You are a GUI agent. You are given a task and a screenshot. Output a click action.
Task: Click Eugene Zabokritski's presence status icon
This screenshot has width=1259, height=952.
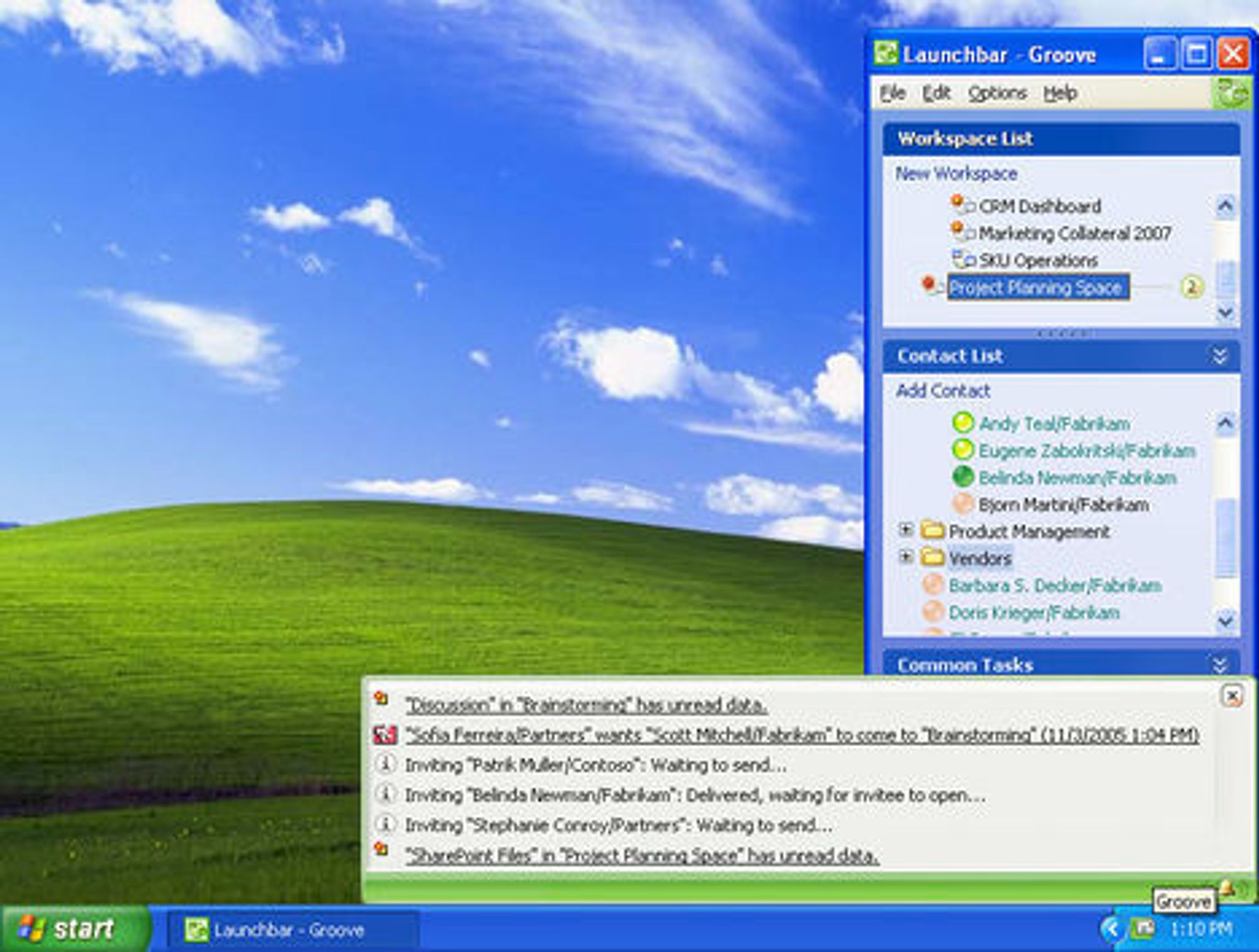click(x=963, y=449)
